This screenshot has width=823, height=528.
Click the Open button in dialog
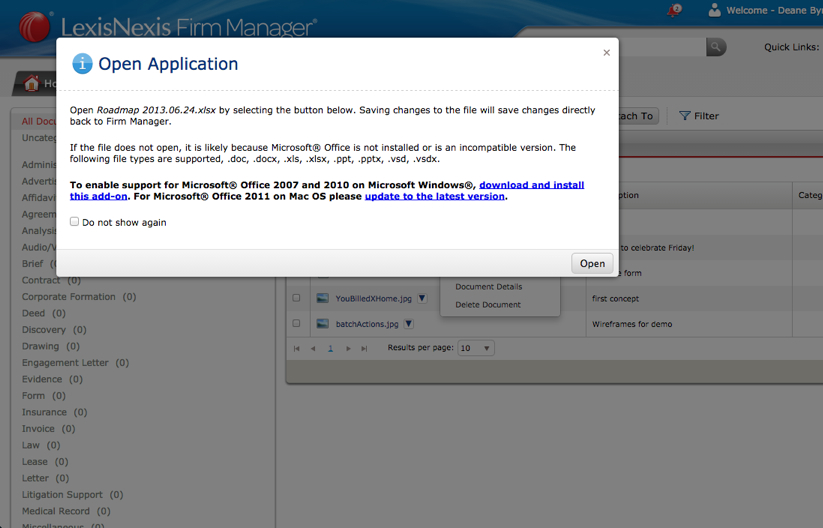pos(592,263)
